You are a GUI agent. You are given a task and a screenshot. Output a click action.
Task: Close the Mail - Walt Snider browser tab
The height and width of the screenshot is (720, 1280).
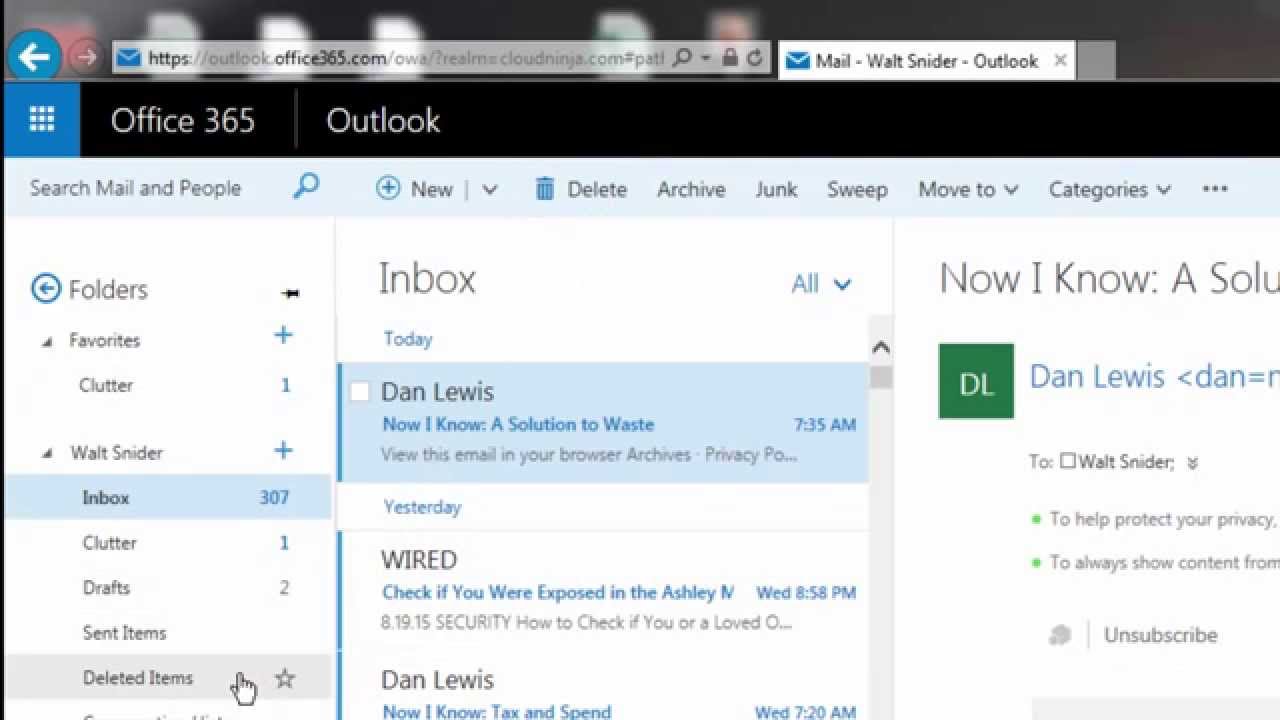coord(1060,61)
